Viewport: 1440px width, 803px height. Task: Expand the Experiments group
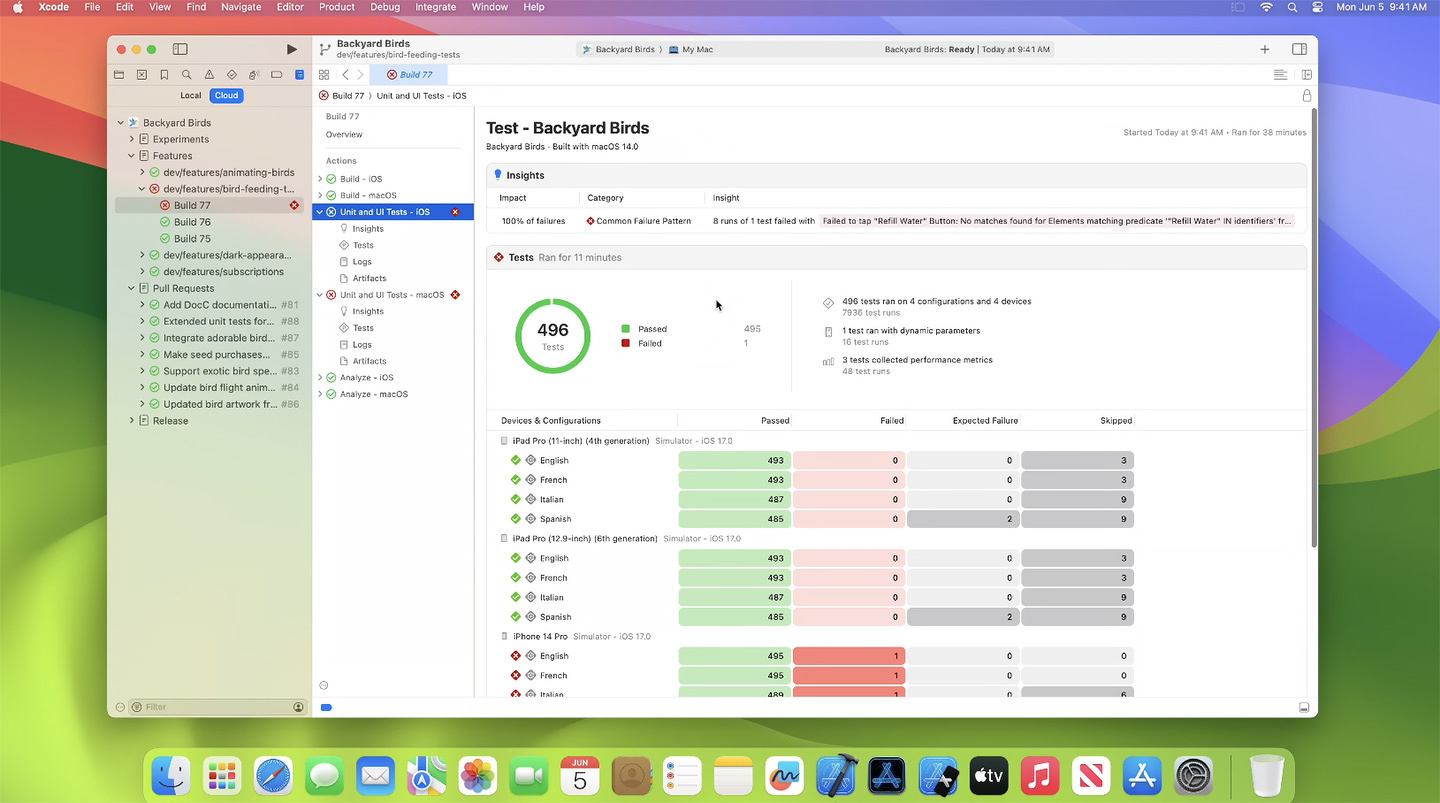pos(131,139)
